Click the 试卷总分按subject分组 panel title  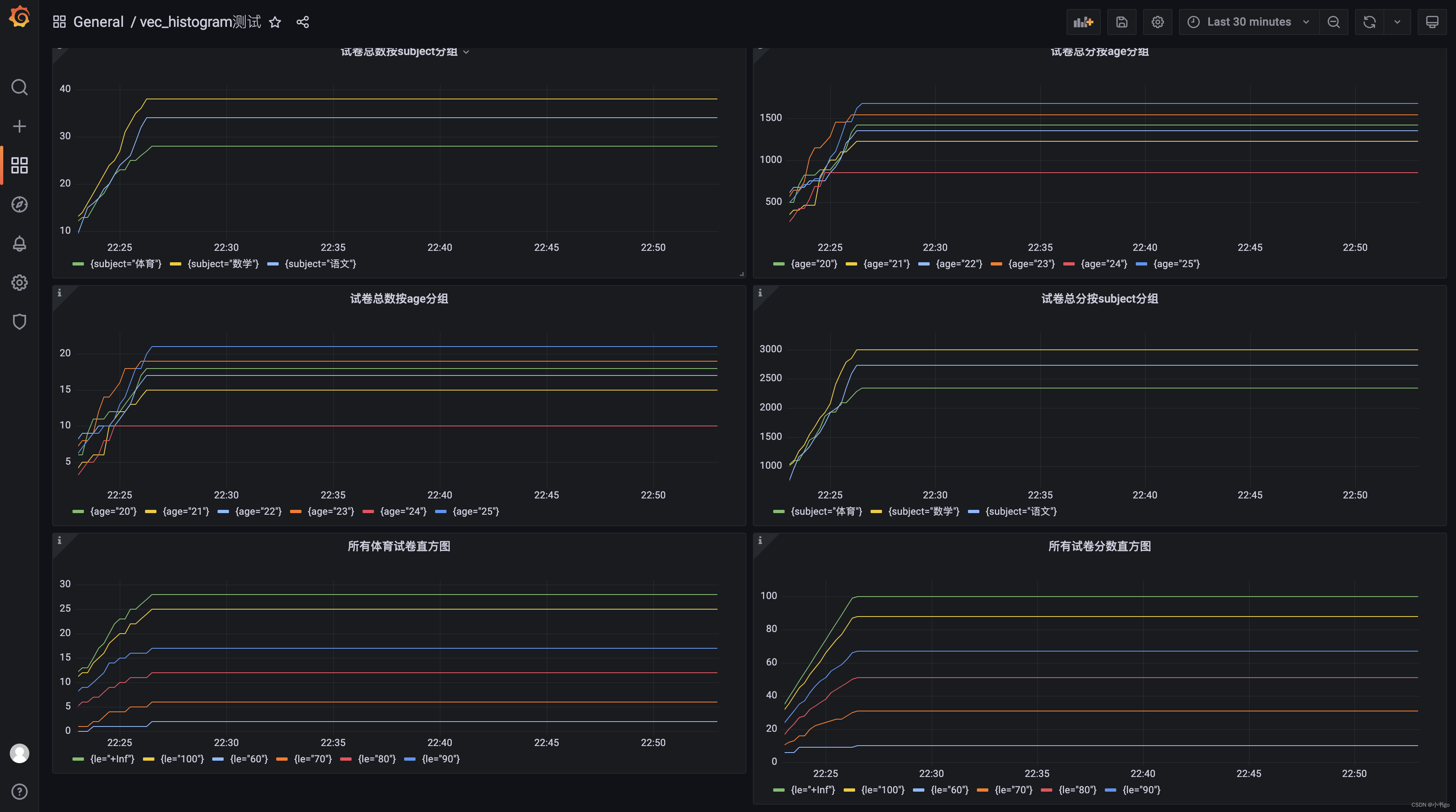pyautogui.click(x=1100, y=298)
